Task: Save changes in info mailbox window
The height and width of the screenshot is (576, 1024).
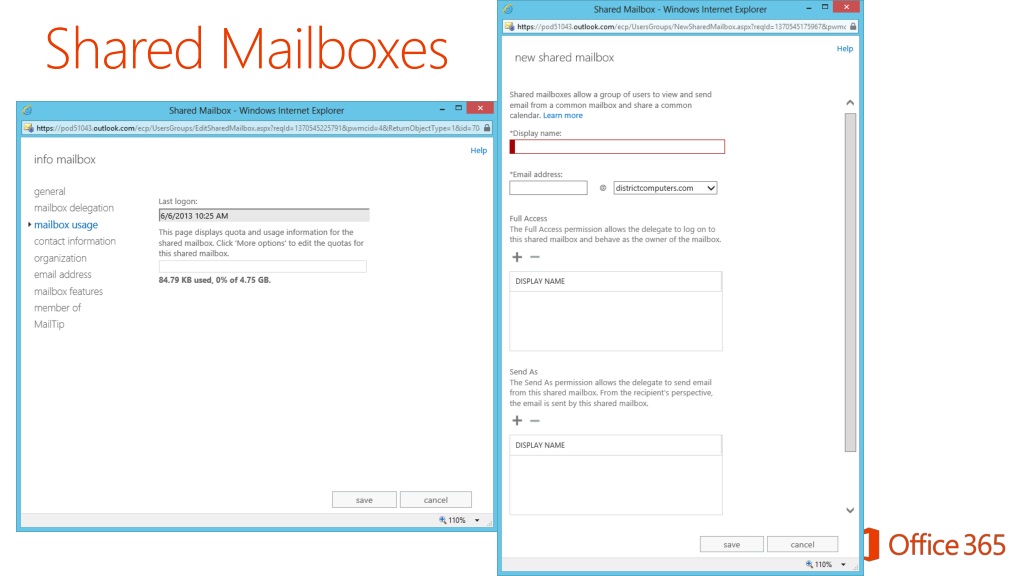Action: [364, 500]
